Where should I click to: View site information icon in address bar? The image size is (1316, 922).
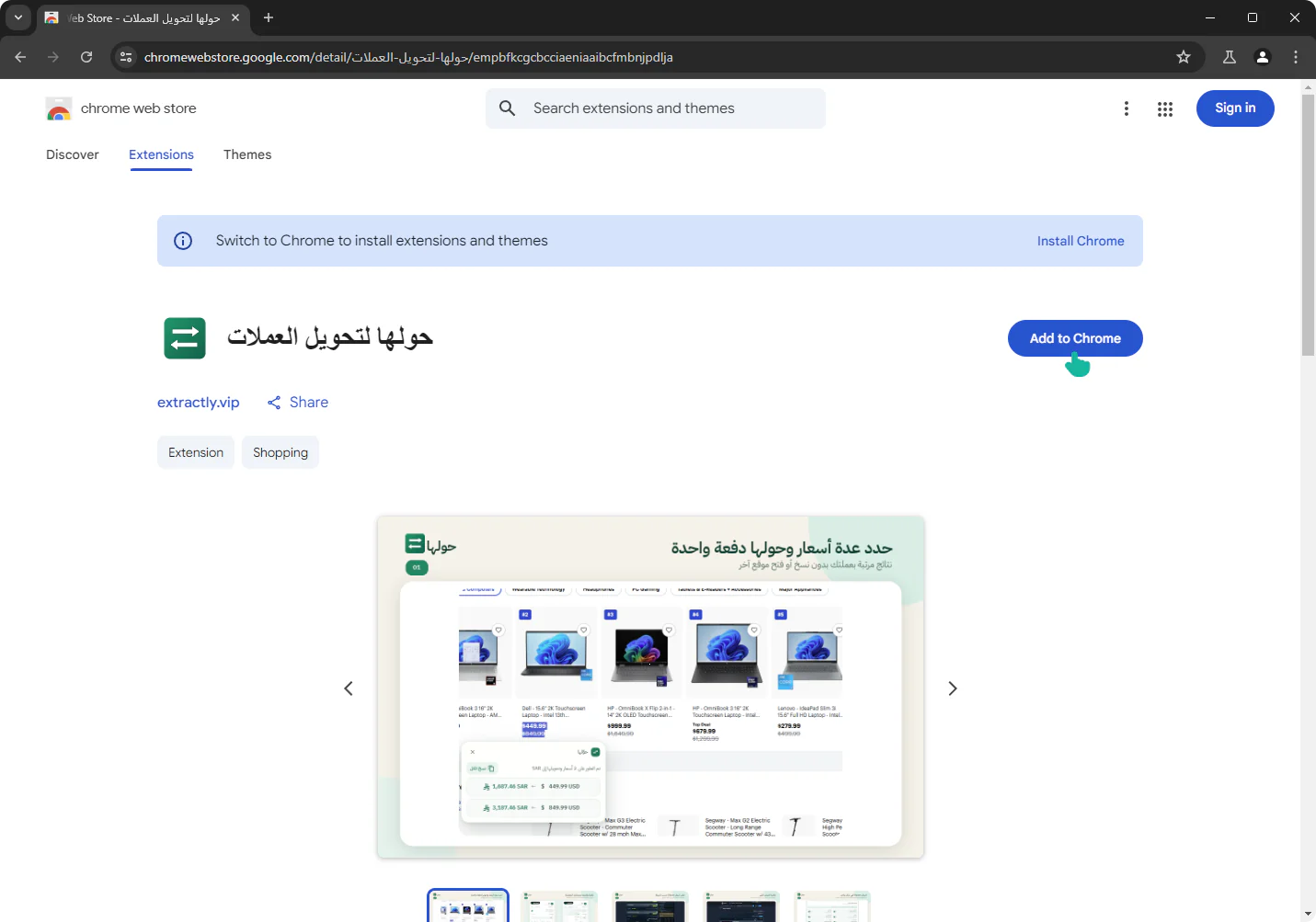(126, 57)
